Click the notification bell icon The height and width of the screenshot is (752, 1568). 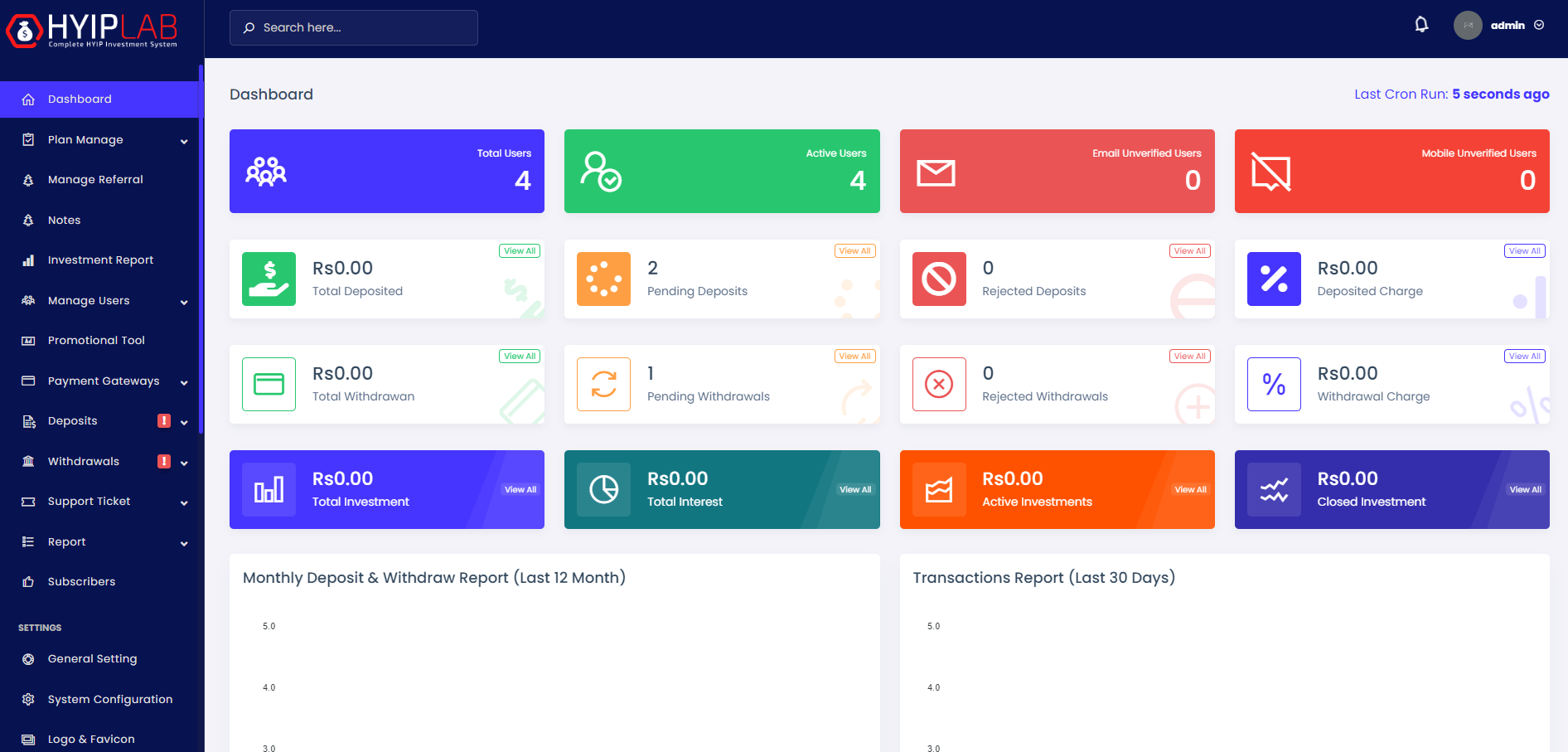1421,25
